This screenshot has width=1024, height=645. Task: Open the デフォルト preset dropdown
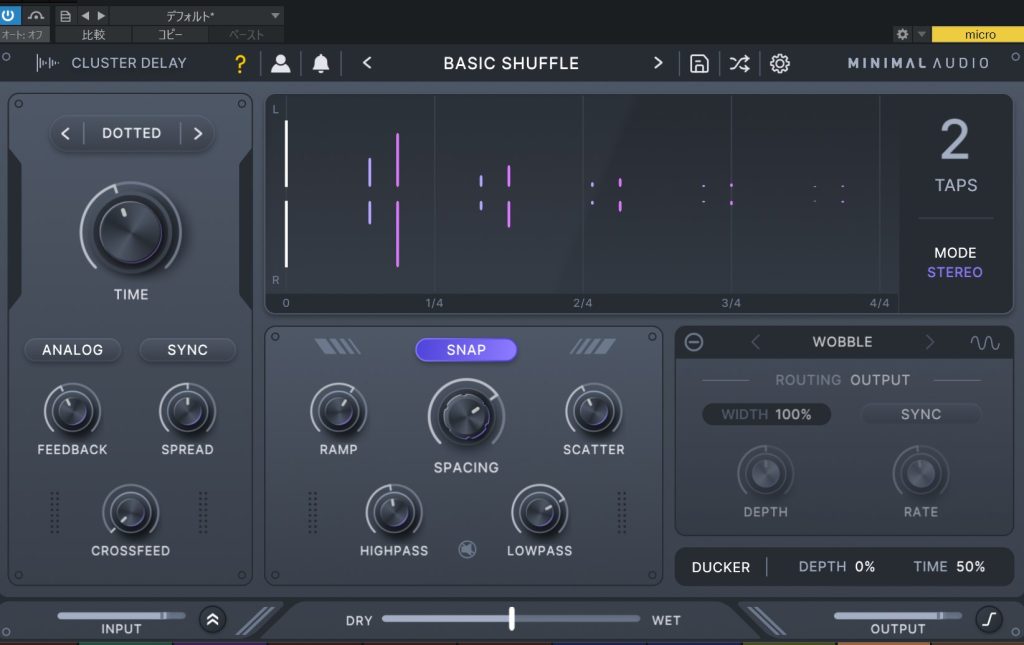tap(196, 16)
